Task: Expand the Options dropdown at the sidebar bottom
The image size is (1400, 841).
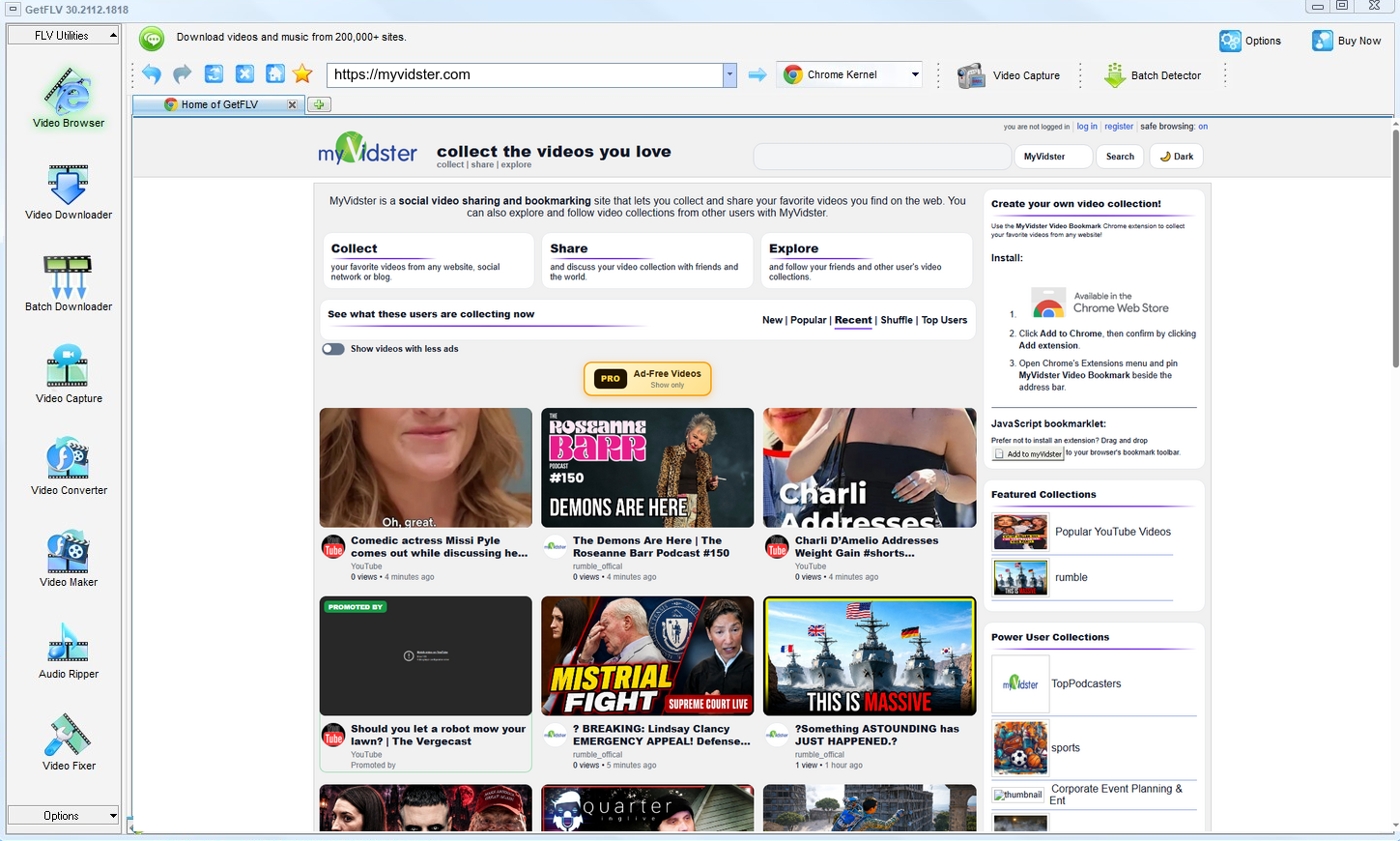Action: (63, 816)
